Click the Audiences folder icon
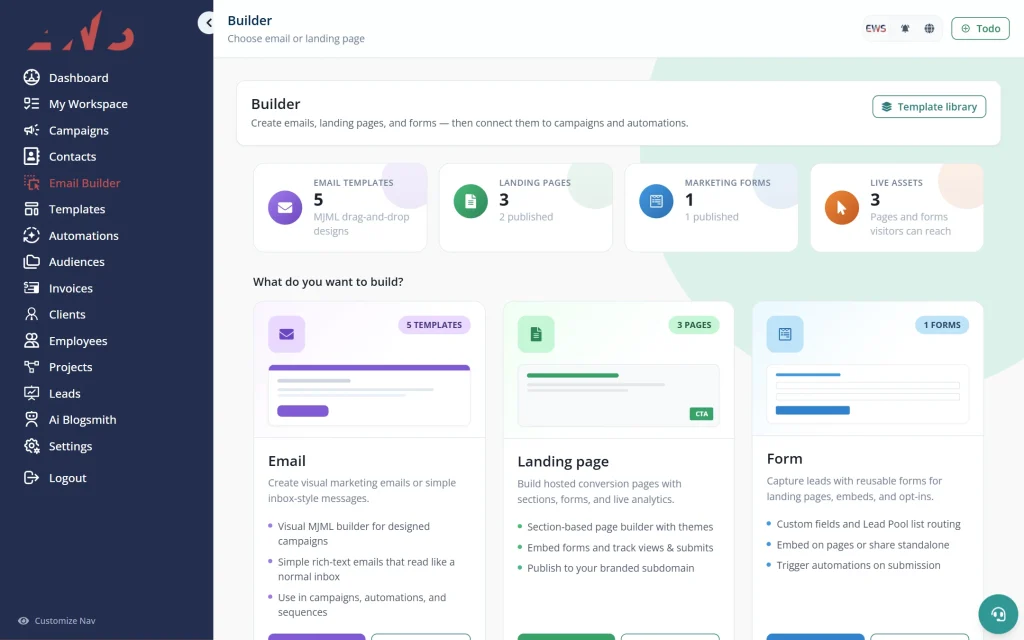 click(31, 262)
